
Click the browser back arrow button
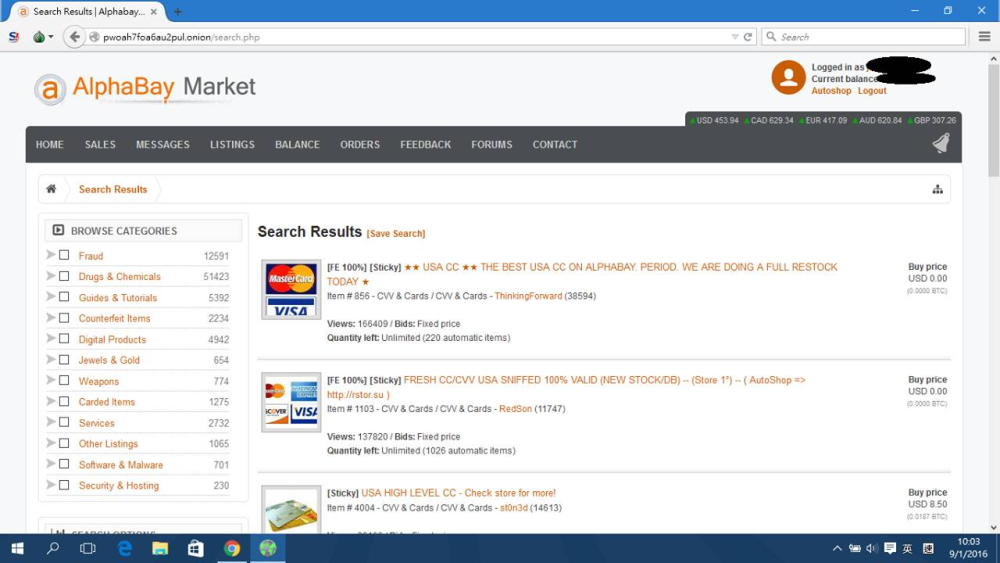point(75,37)
